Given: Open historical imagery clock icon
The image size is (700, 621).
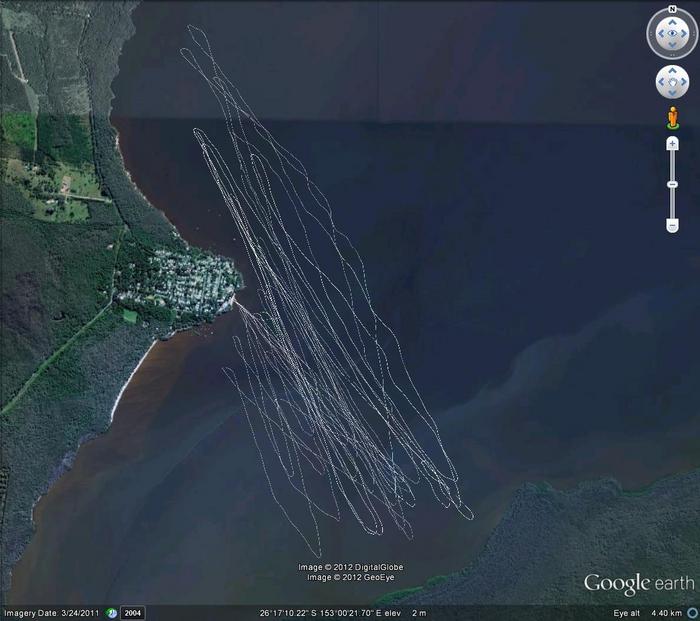Looking at the screenshot, I should click(112, 613).
